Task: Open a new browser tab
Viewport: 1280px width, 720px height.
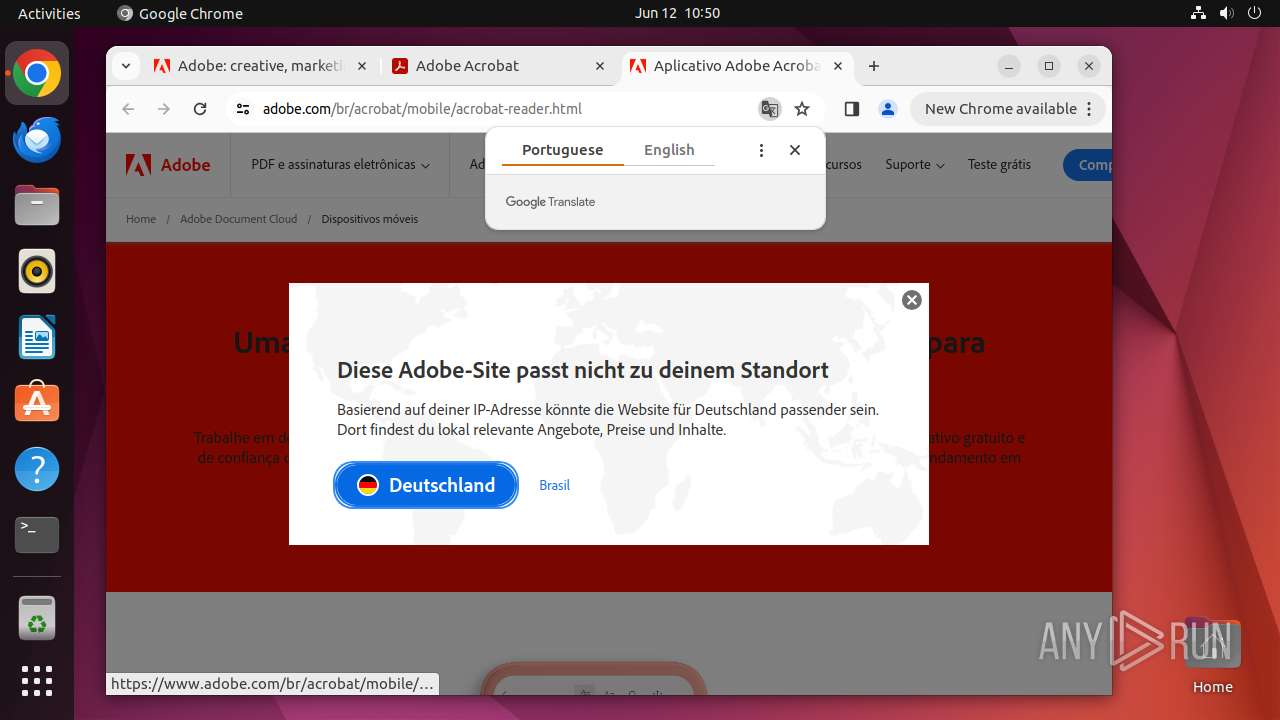Action: (x=874, y=66)
